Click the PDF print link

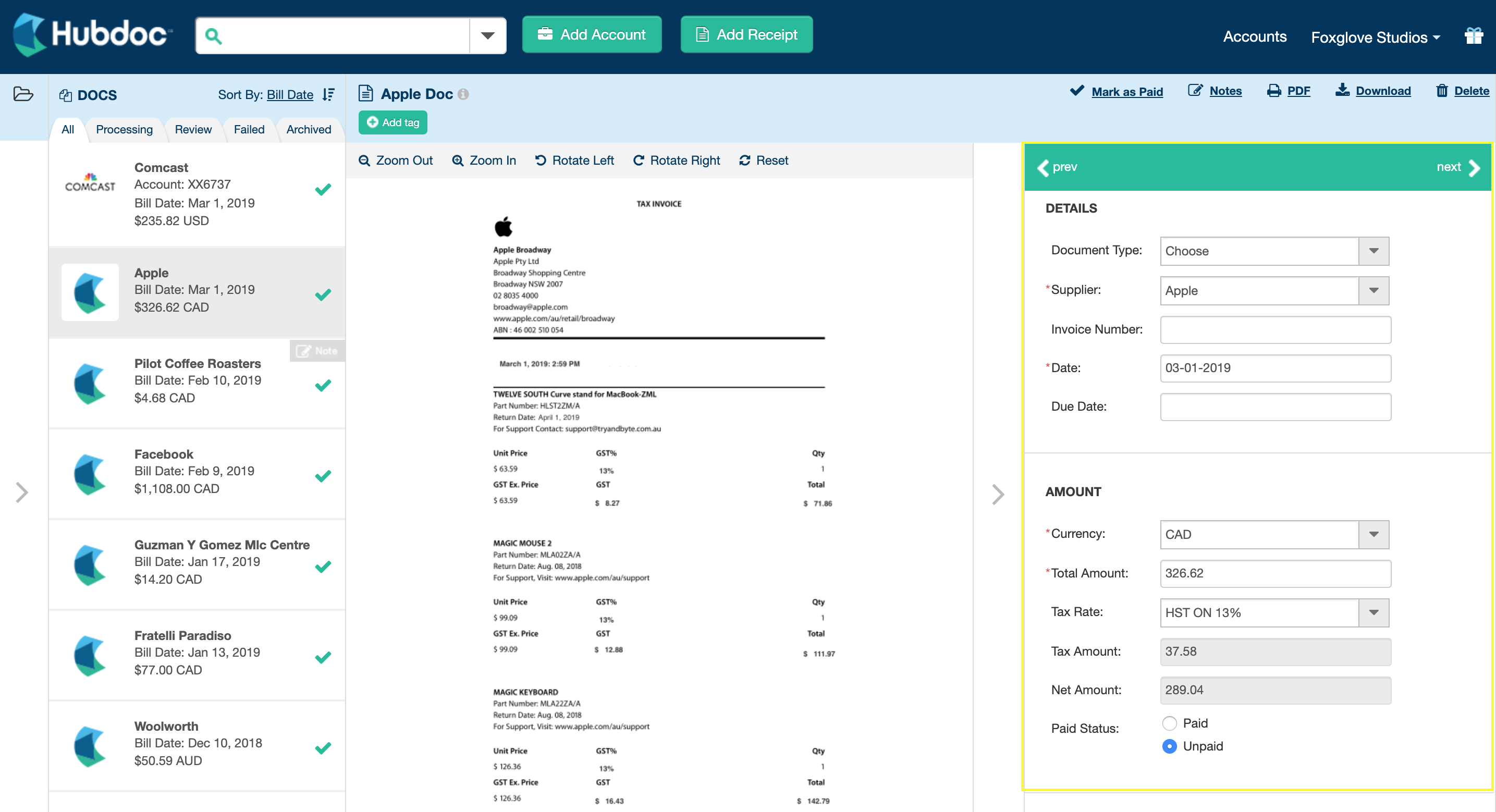coord(1289,91)
